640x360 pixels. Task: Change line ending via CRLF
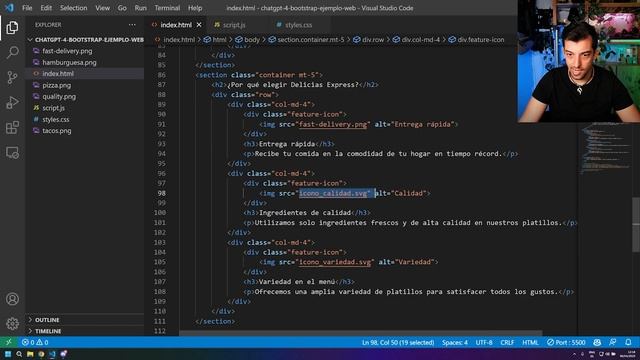pos(507,342)
